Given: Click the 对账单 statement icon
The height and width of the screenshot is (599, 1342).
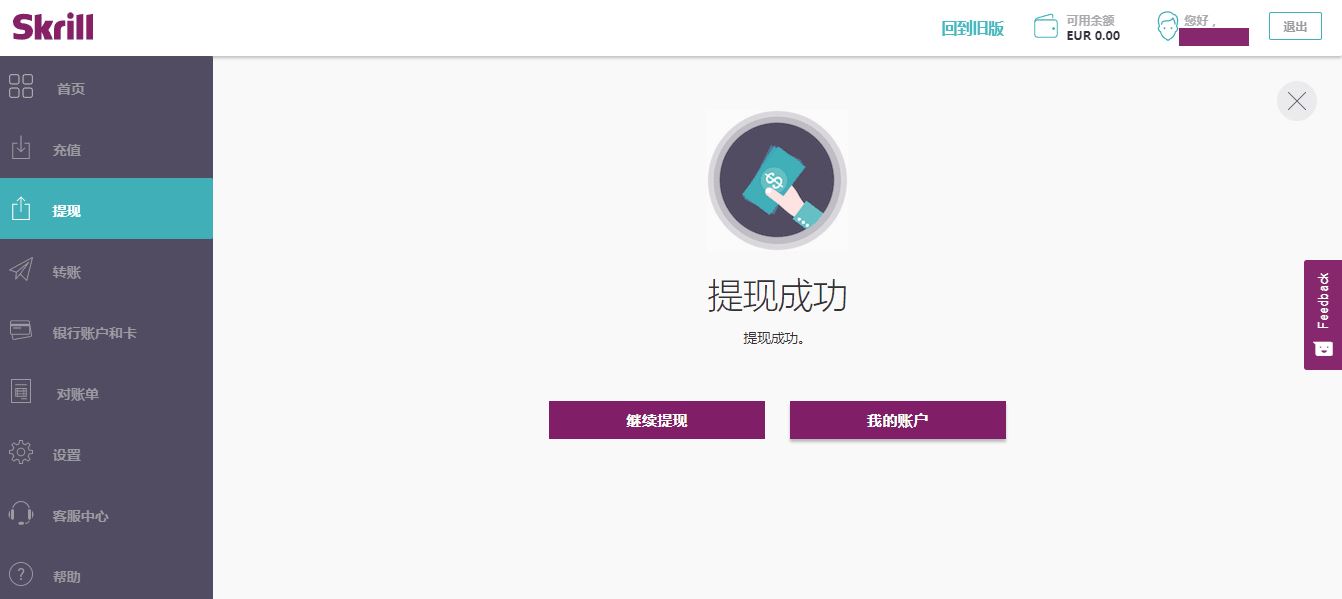Looking at the screenshot, I should click(x=21, y=392).
